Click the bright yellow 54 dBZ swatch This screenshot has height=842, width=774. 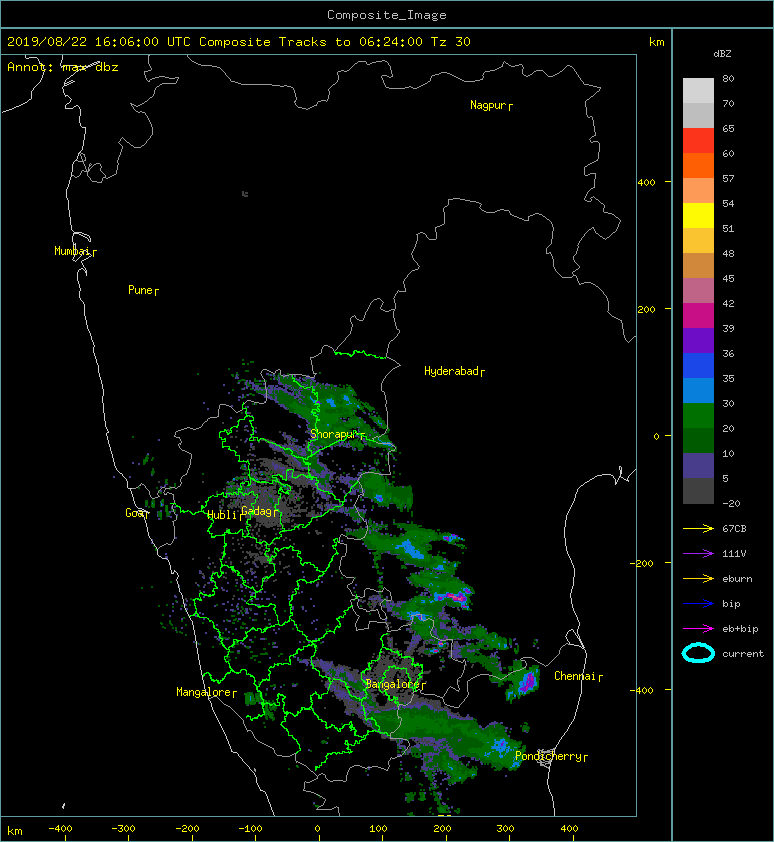[x=698, y=215]
